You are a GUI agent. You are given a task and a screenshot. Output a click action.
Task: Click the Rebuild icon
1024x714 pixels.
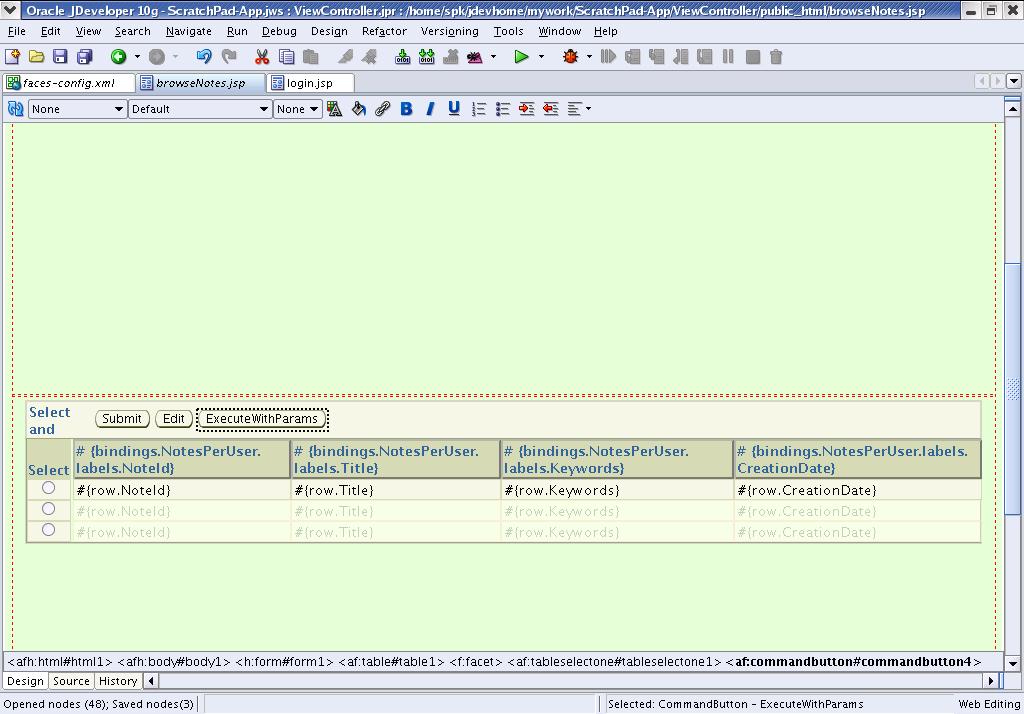426,57
